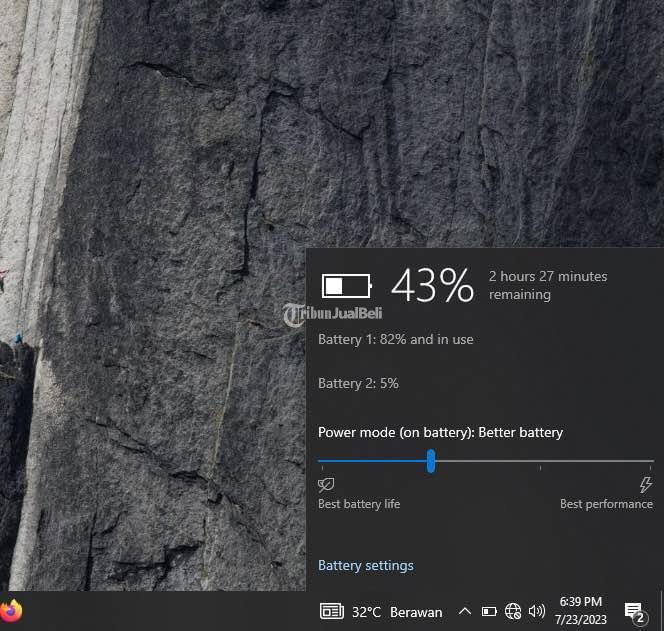Click the "2 hours 27 minutes remaining" text
664x631 pixels.
pyautogui.click(x=547, y=285)
